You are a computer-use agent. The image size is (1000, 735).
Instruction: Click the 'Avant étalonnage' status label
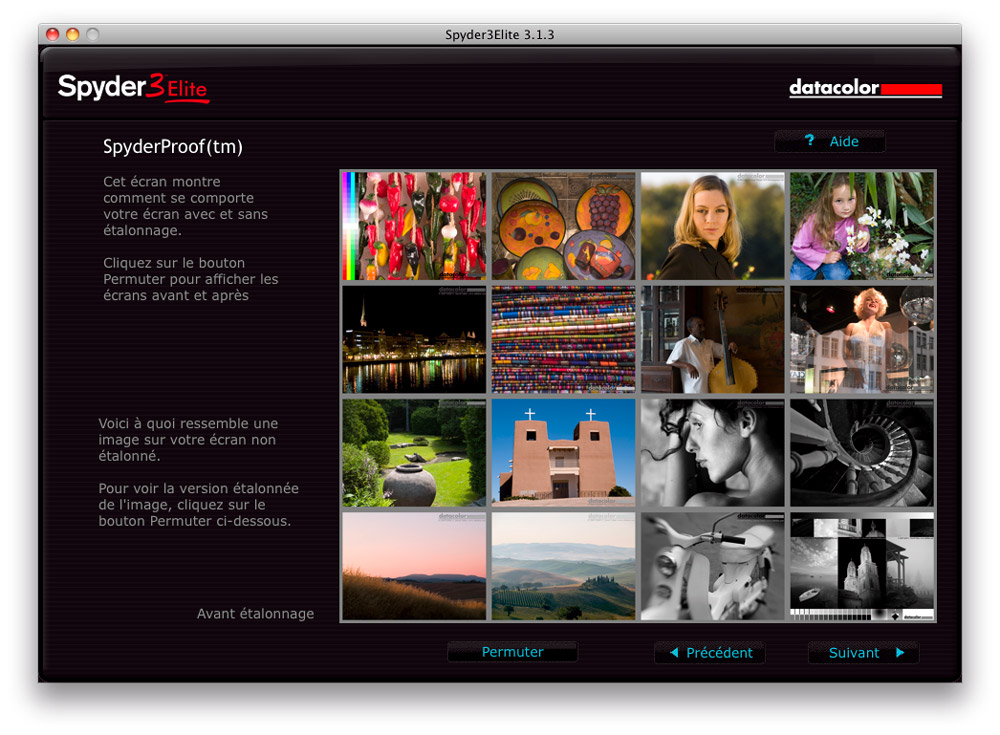(255, 614)
